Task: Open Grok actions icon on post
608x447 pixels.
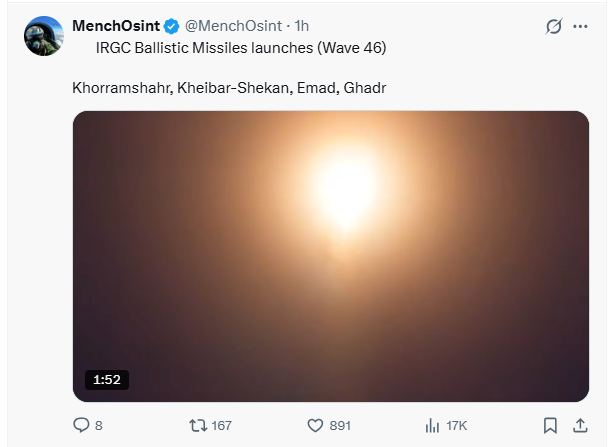Action: pyautogui.click(x=553, y=27)
